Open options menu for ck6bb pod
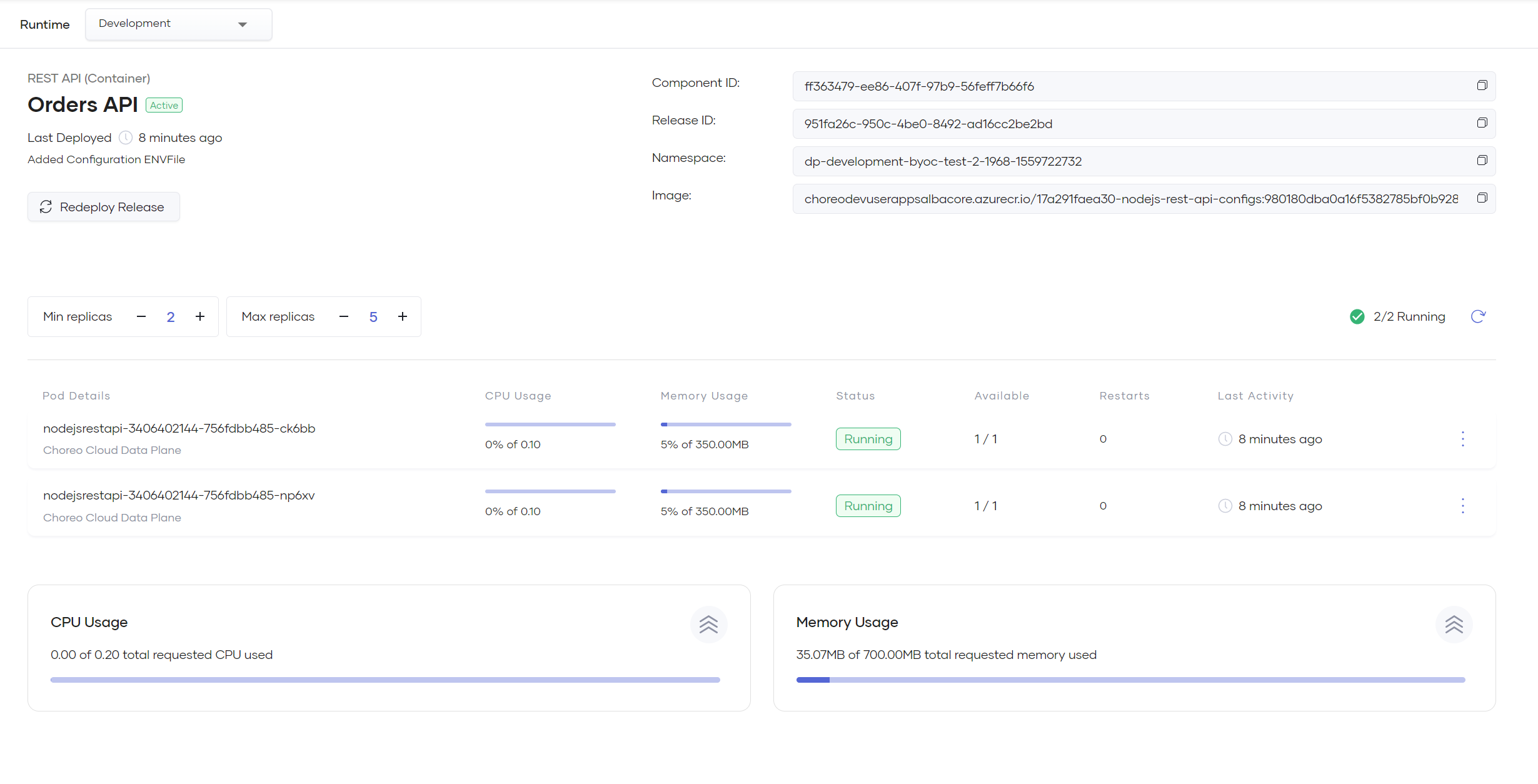The image size is (1538, 784). click(1463, 439)
